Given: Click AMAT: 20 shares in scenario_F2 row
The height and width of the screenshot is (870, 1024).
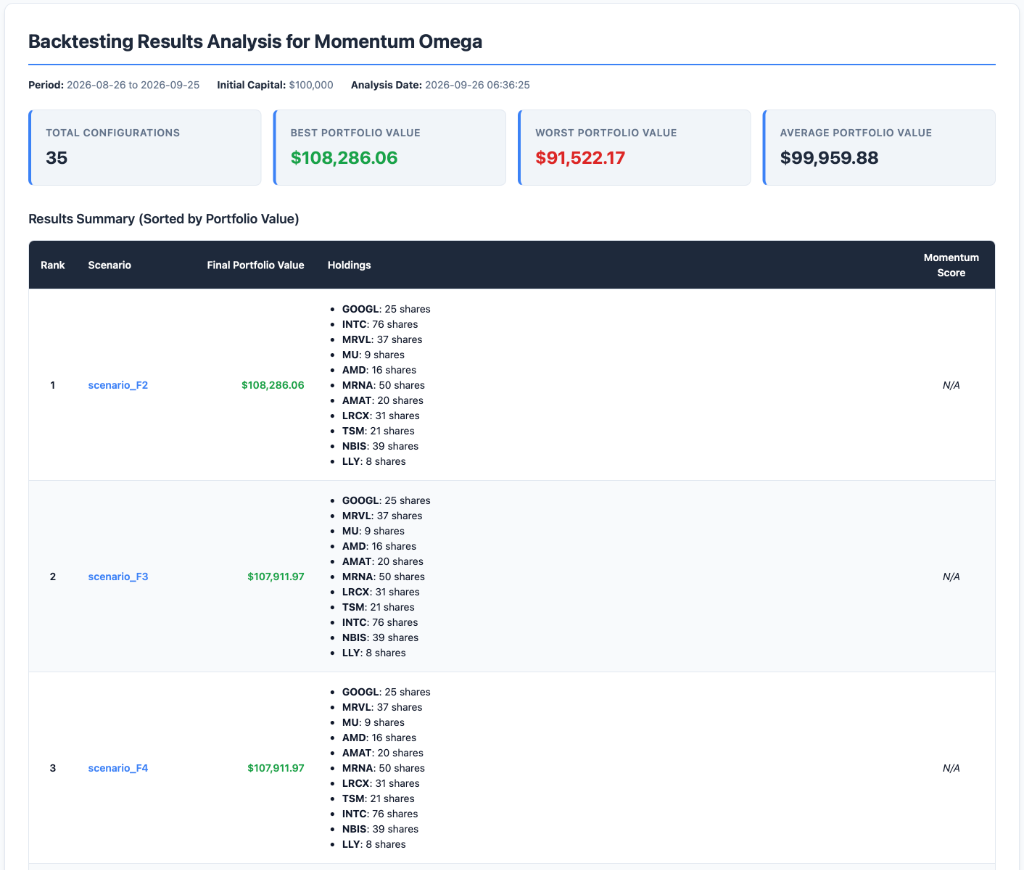Looking at the screenshot, I should pyautogui.click(x=383, y=400).
